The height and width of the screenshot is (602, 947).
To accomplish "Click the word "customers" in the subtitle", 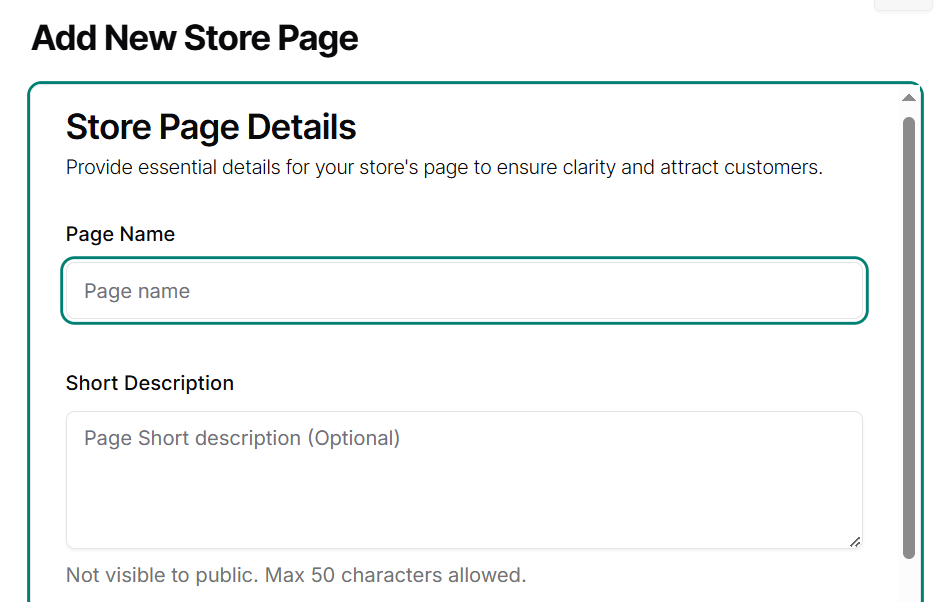I will tap(776, 167).
